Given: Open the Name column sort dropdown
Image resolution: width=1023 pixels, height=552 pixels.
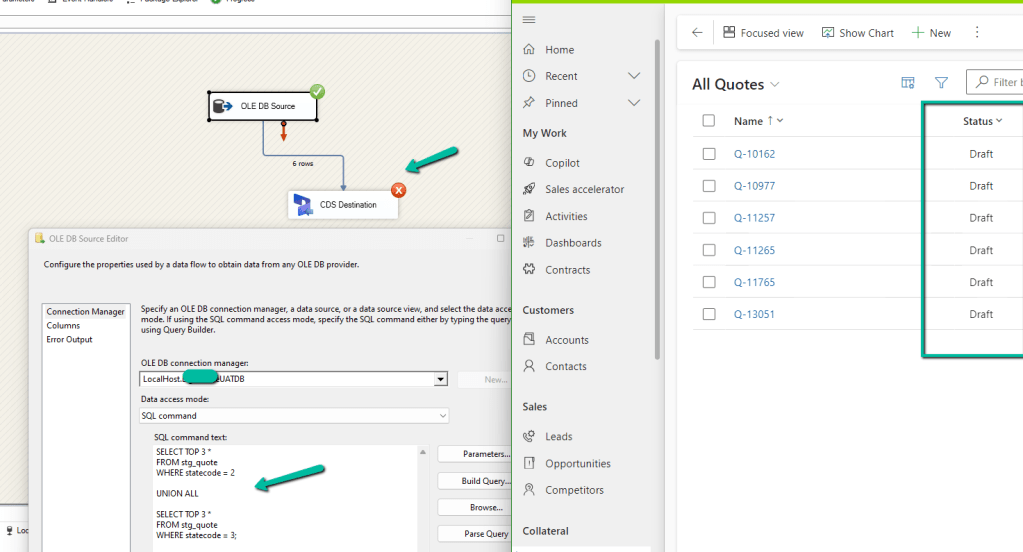Looking at the screenshot, I should [x=780, y=121].
